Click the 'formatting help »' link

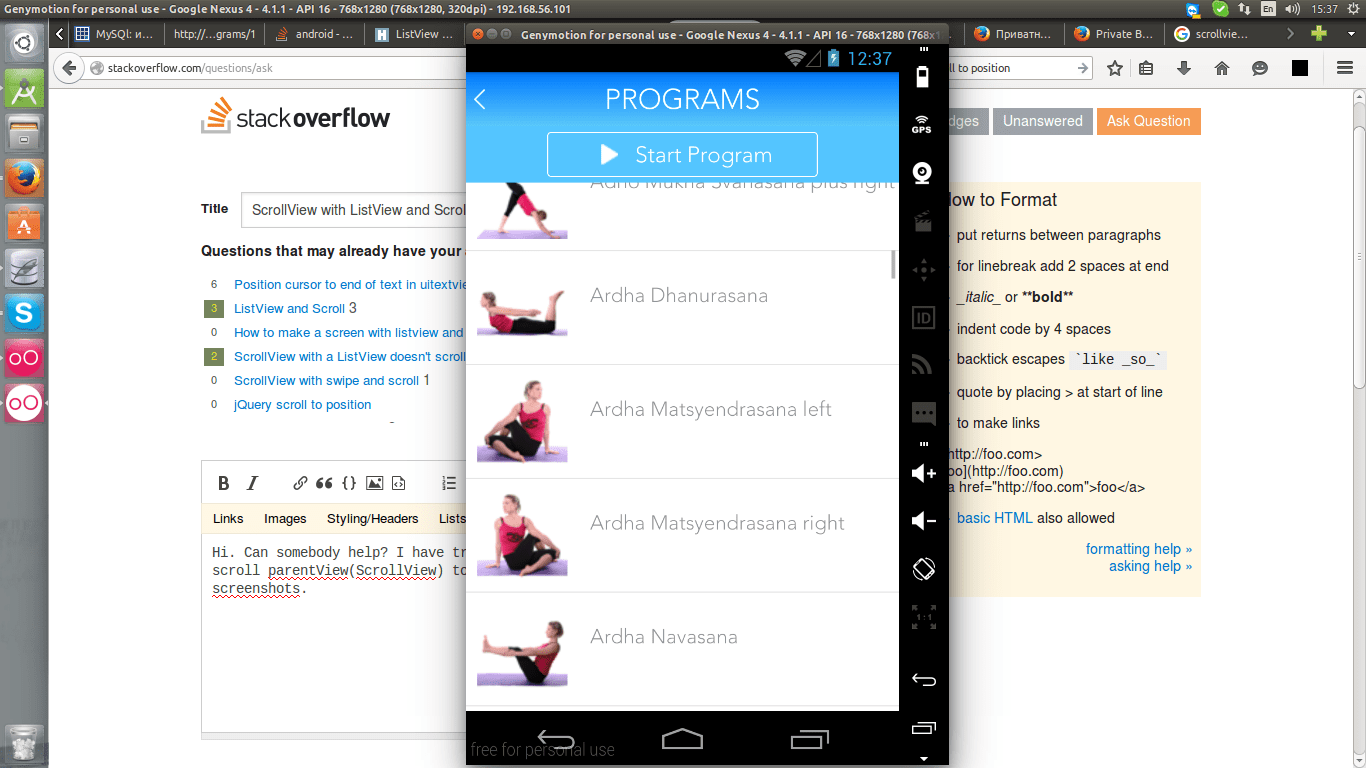click(x=1139, y=549)
